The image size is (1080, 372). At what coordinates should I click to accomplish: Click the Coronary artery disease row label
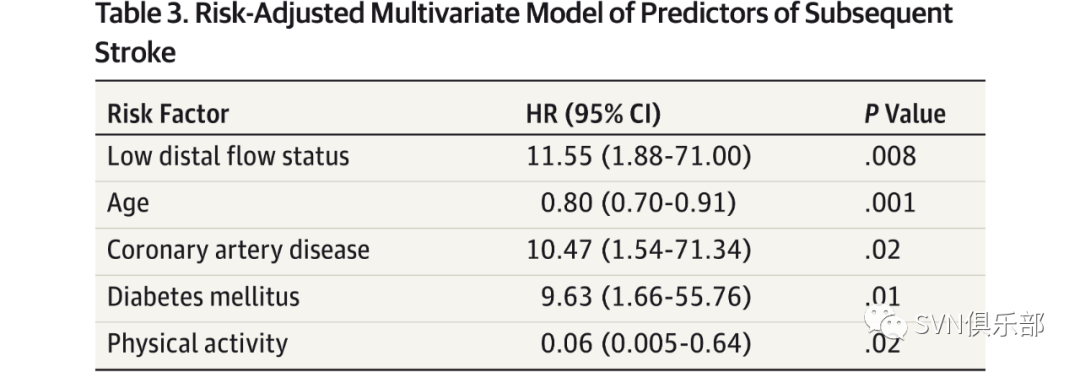(x=238, y=249)
